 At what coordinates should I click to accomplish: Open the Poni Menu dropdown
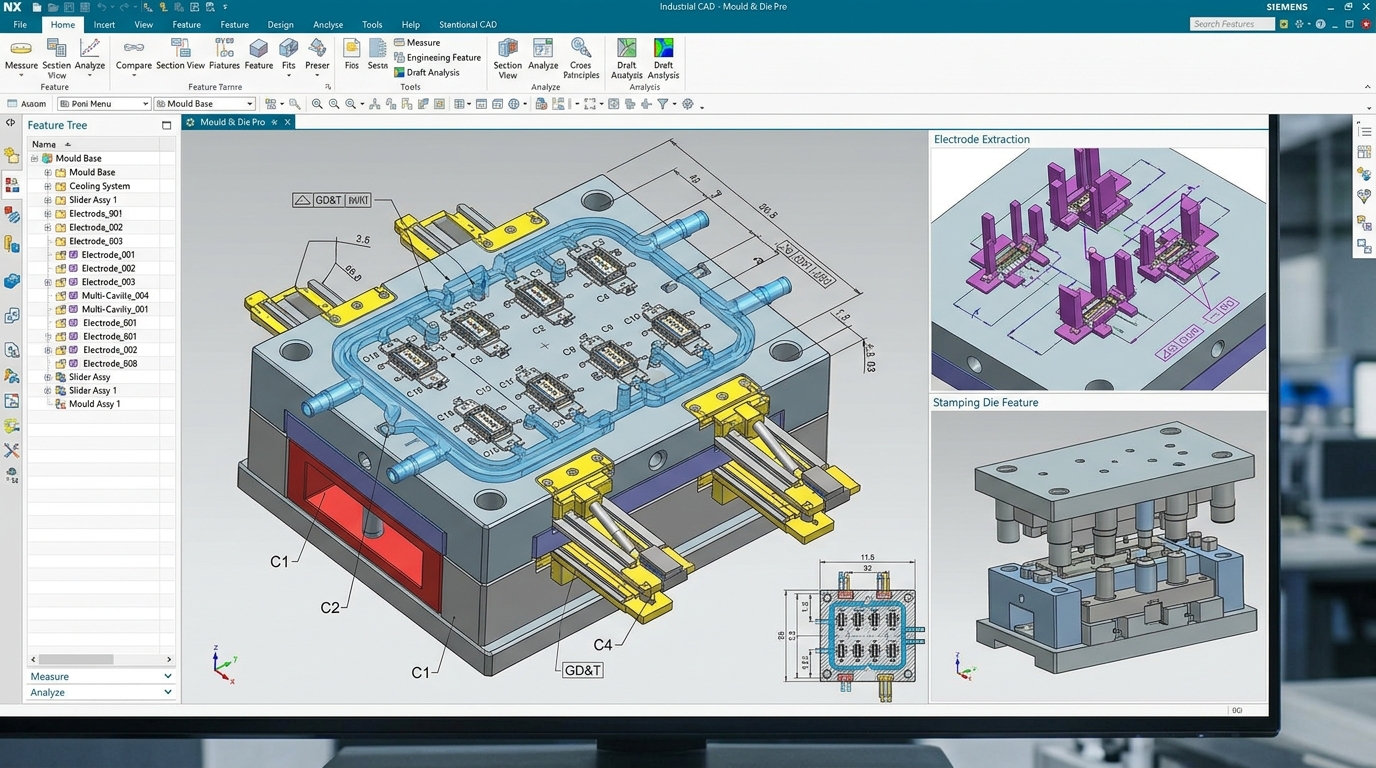pos(103,104)
